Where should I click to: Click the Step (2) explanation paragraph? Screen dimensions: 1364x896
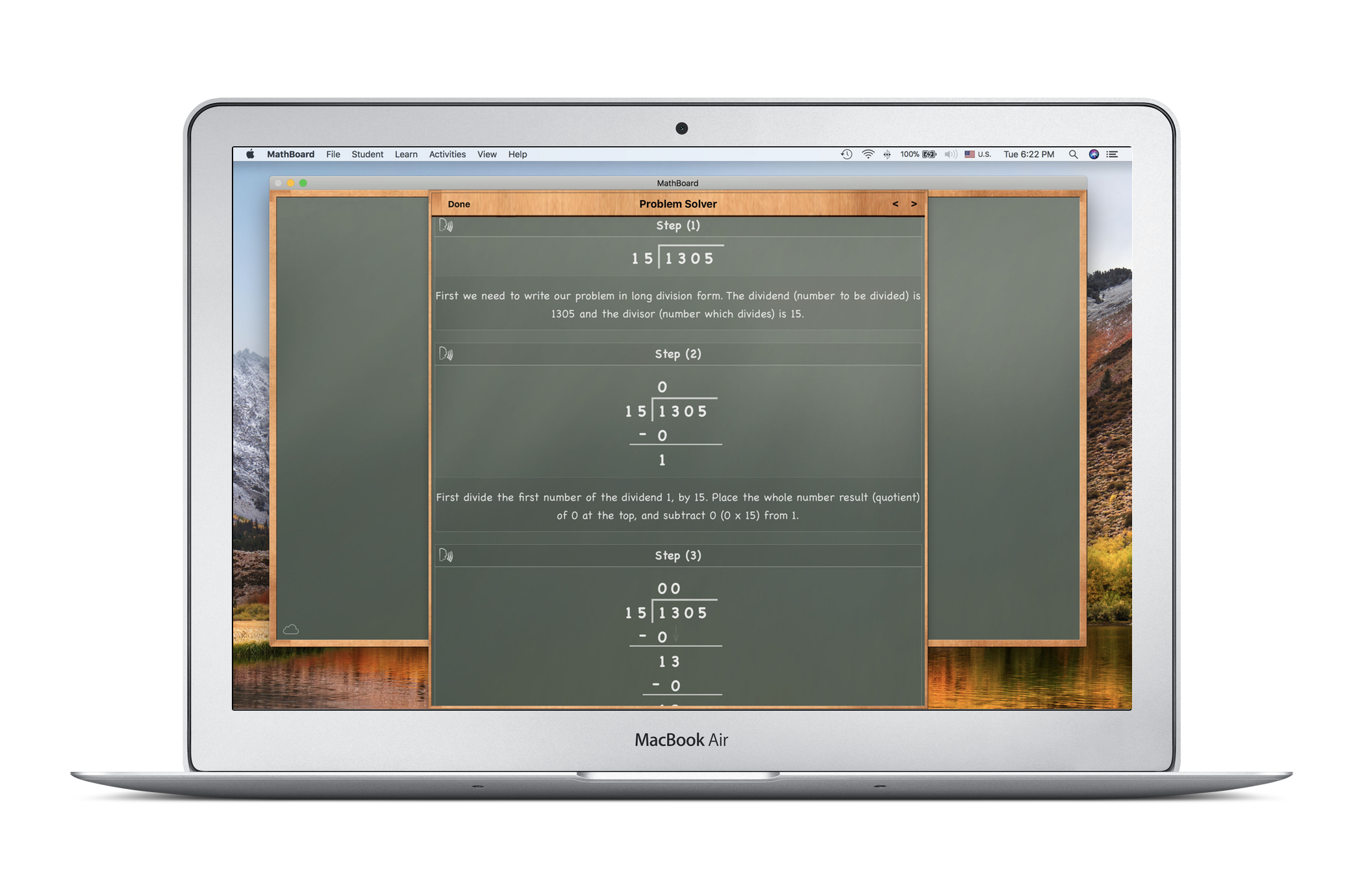tap(678, 506)
